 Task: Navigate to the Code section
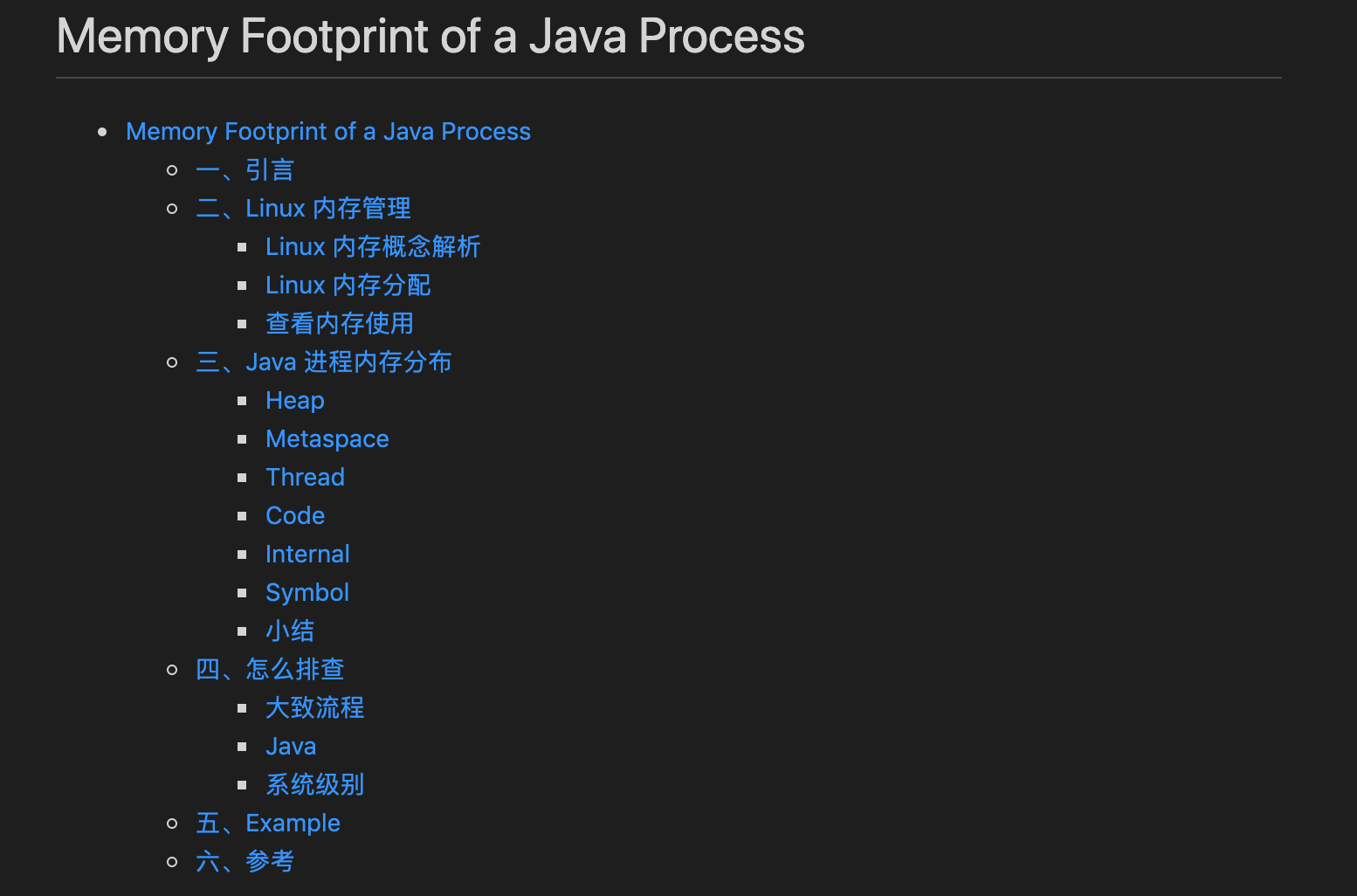[x=295, y=515]
